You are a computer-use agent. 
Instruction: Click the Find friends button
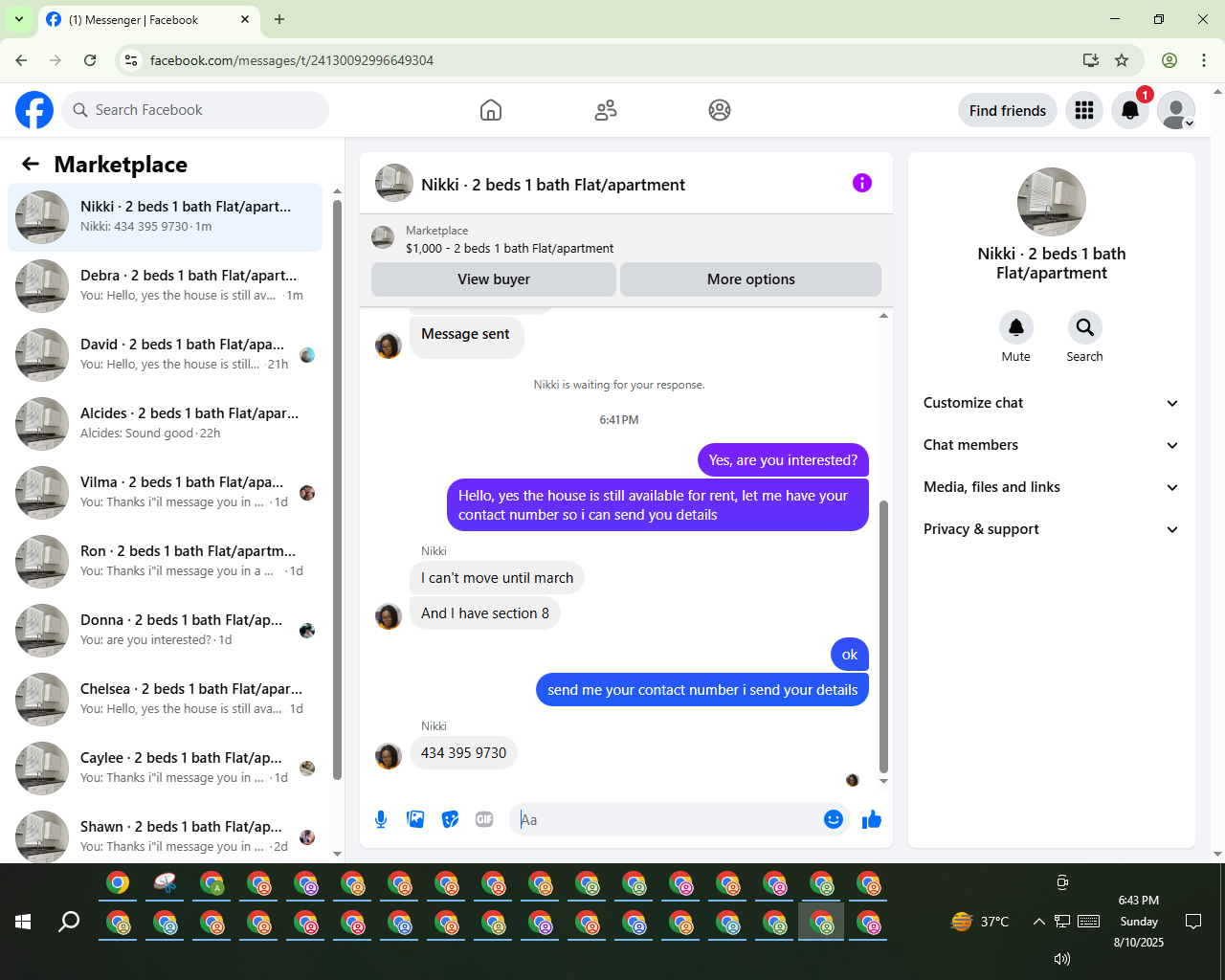1008,110
